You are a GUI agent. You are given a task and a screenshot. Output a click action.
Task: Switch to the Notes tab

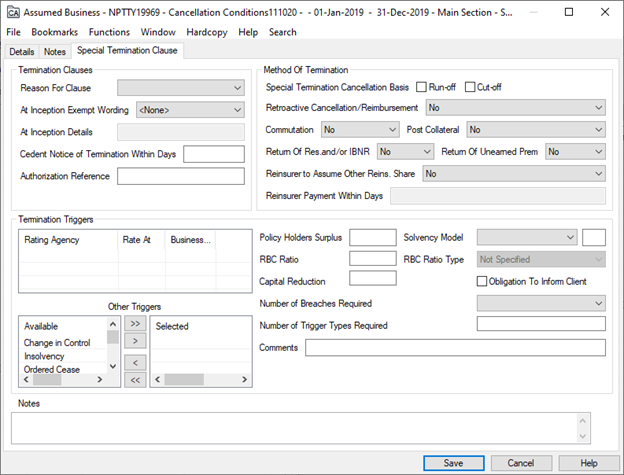tap(55, 51)
